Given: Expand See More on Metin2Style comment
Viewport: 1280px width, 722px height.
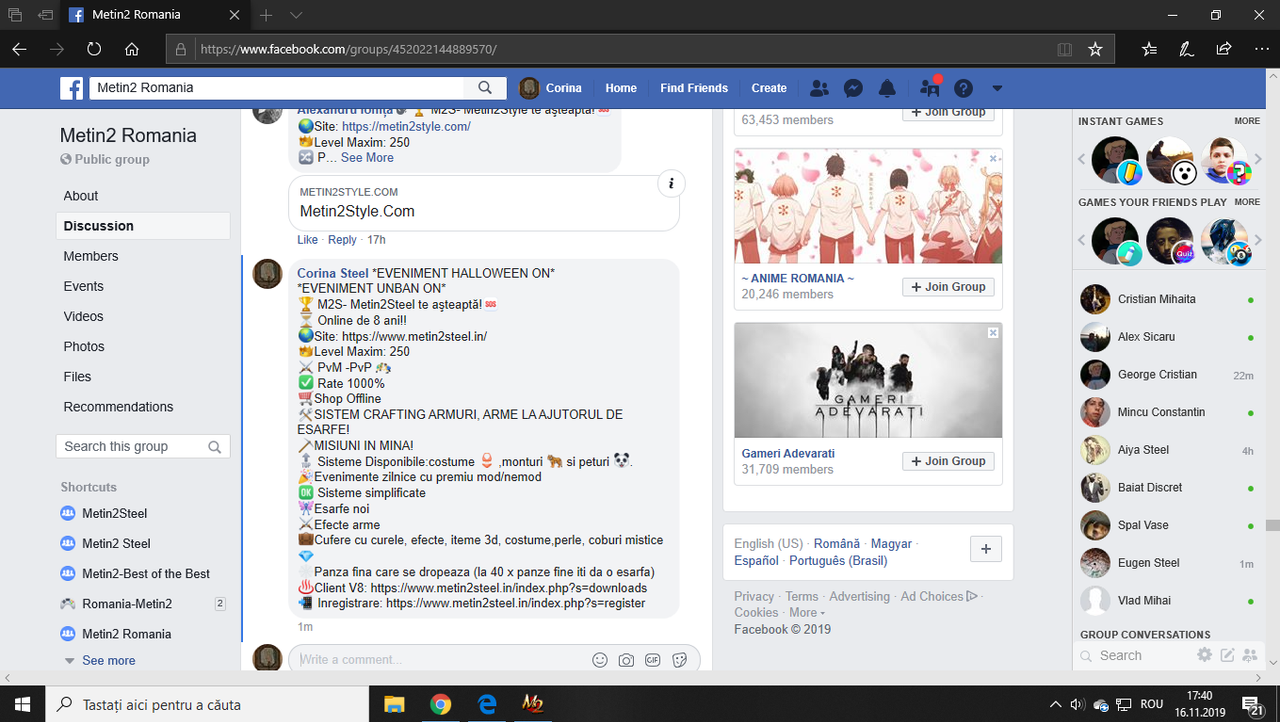Looking at the screenshot, I should (x=367, y=158).
